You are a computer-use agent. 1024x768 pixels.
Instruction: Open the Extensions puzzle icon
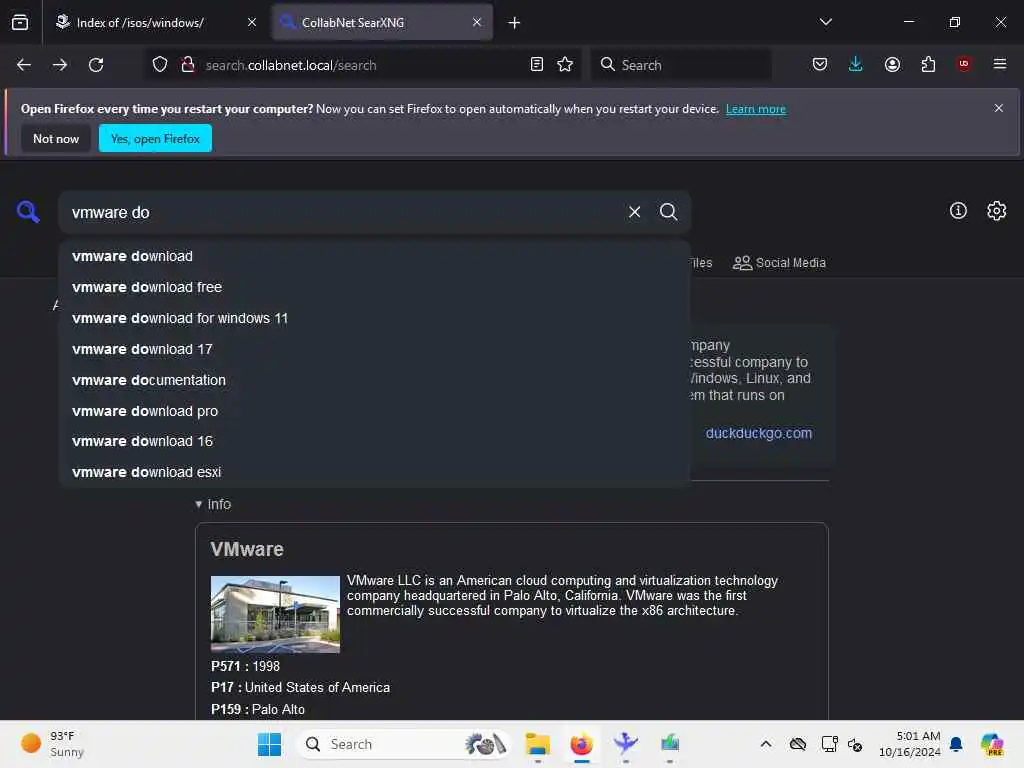(928, 64)
